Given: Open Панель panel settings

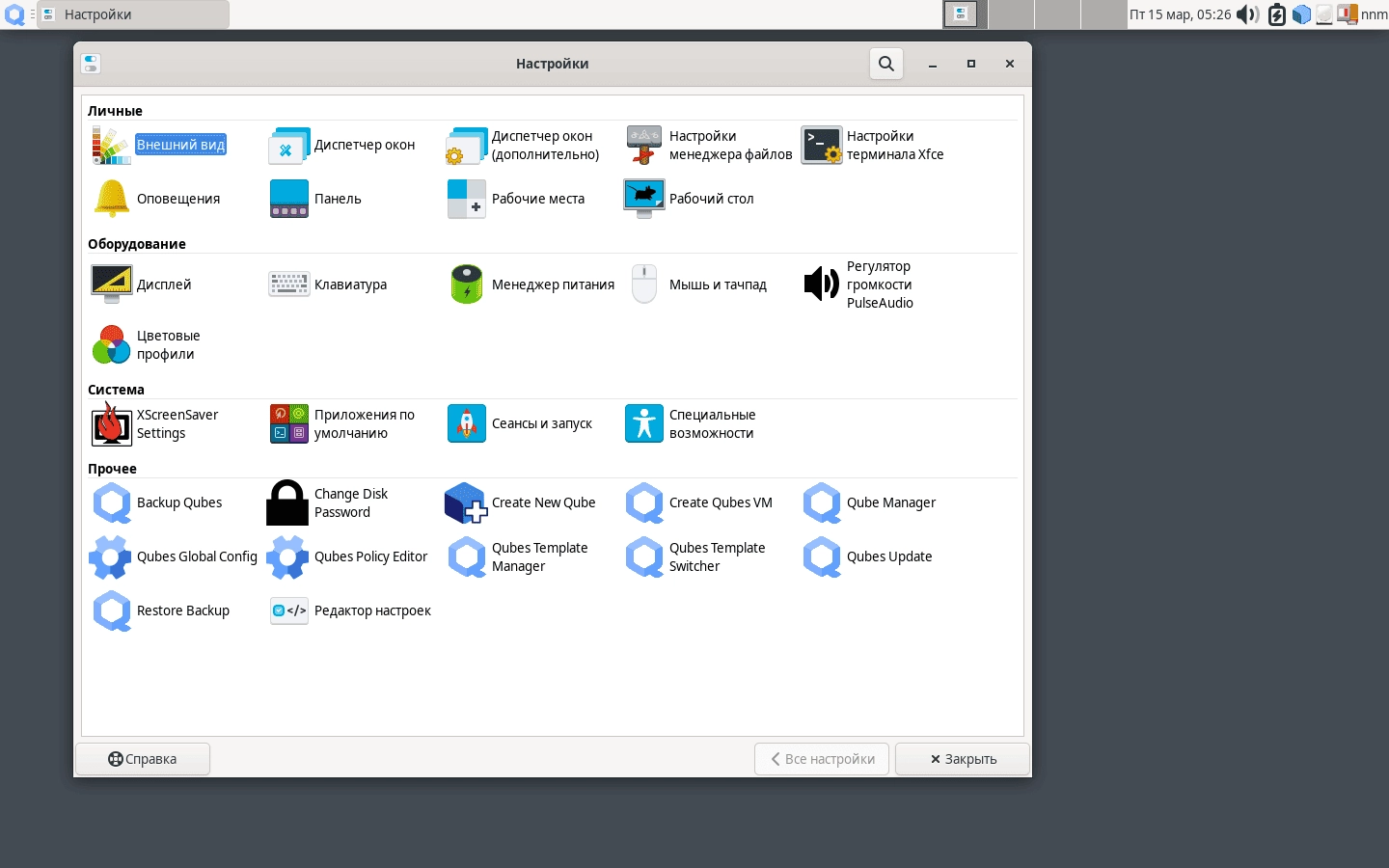Looking at the screenshot, I should 315,199.
